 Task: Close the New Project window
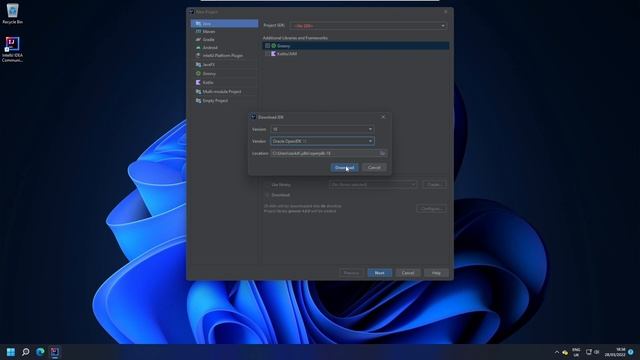[446, 12]
